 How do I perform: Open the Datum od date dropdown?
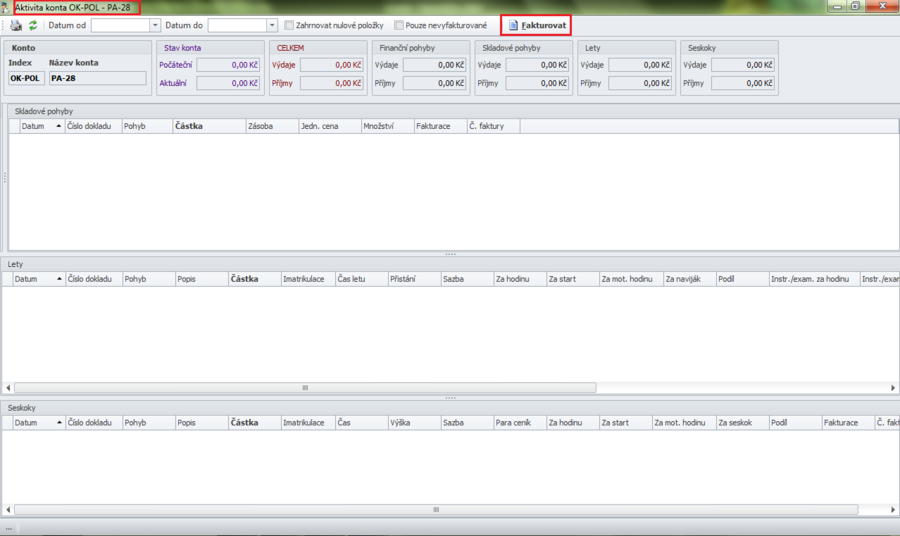pyautogui.click(x=155, y=25)
